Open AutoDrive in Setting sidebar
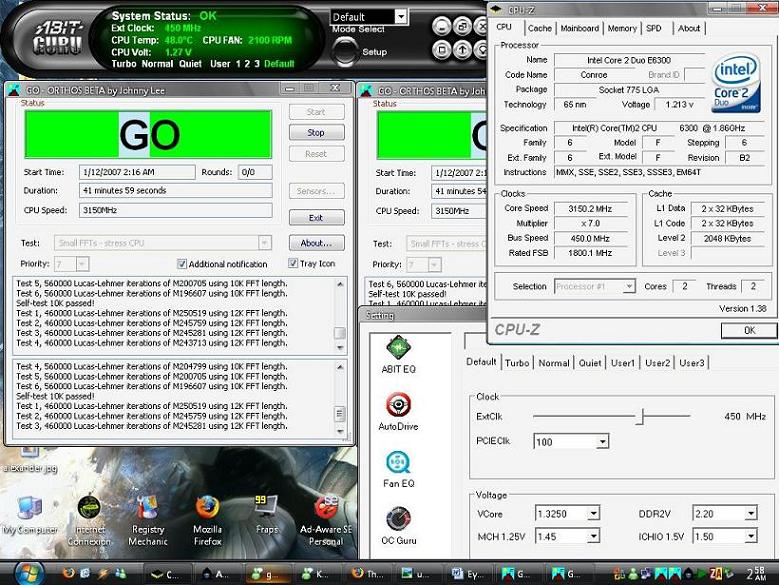This screenshot has height=585, width=779. (398, 411)
